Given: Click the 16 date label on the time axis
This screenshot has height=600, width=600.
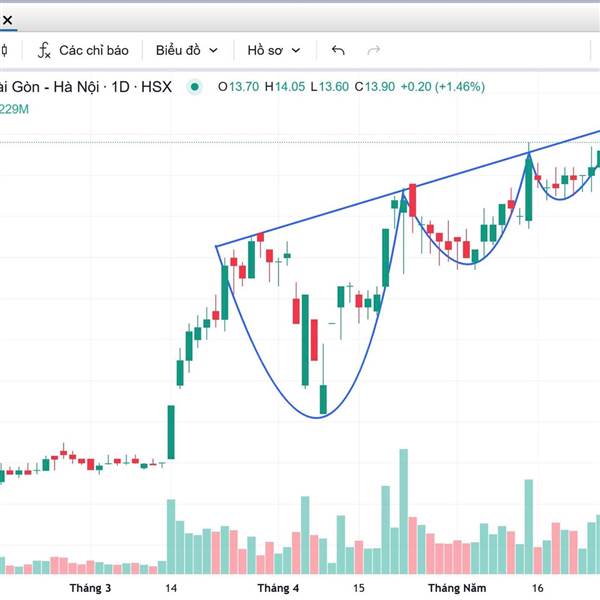Looking at the screenshot, I should click(537, 588).
